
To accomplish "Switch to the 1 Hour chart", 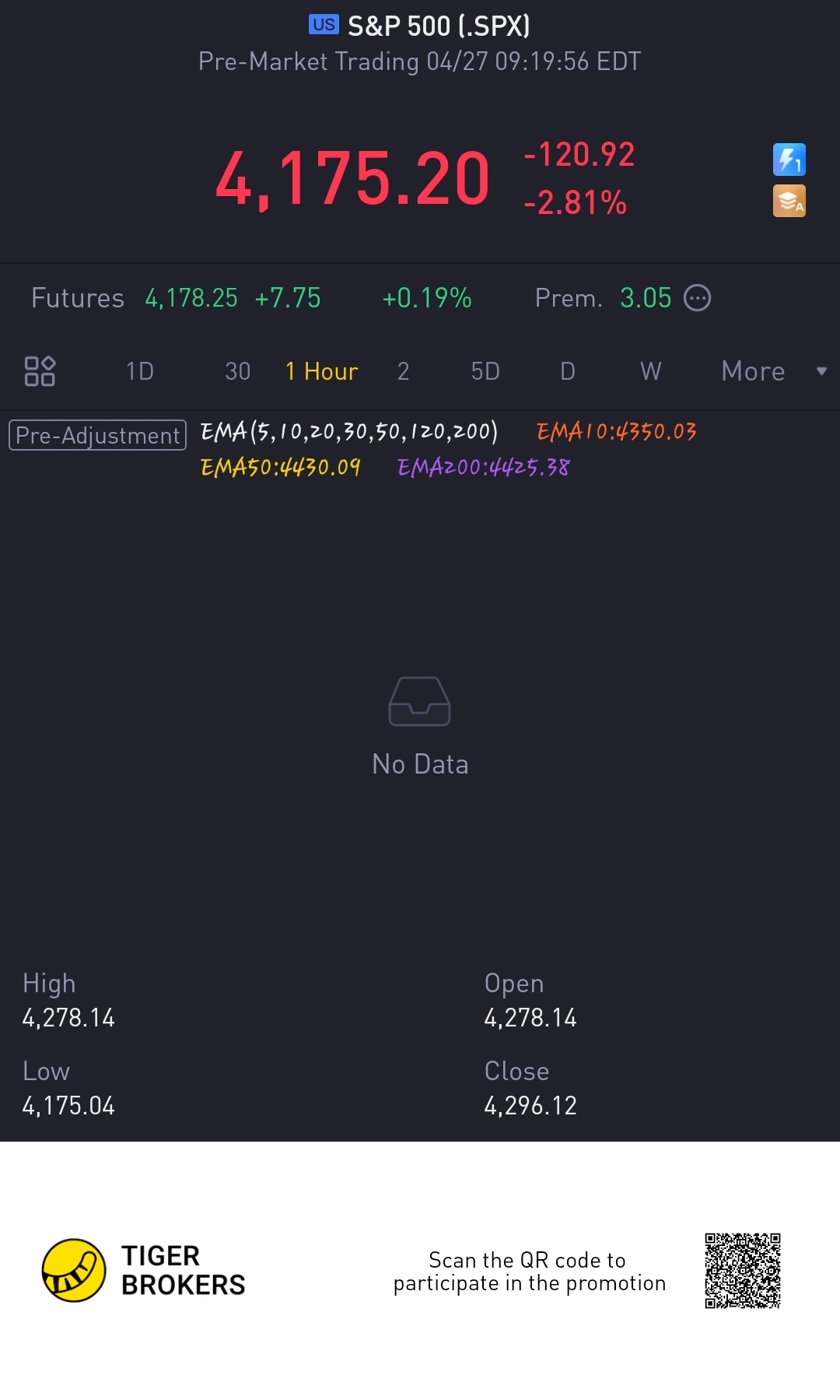I will tap(321, 371).
